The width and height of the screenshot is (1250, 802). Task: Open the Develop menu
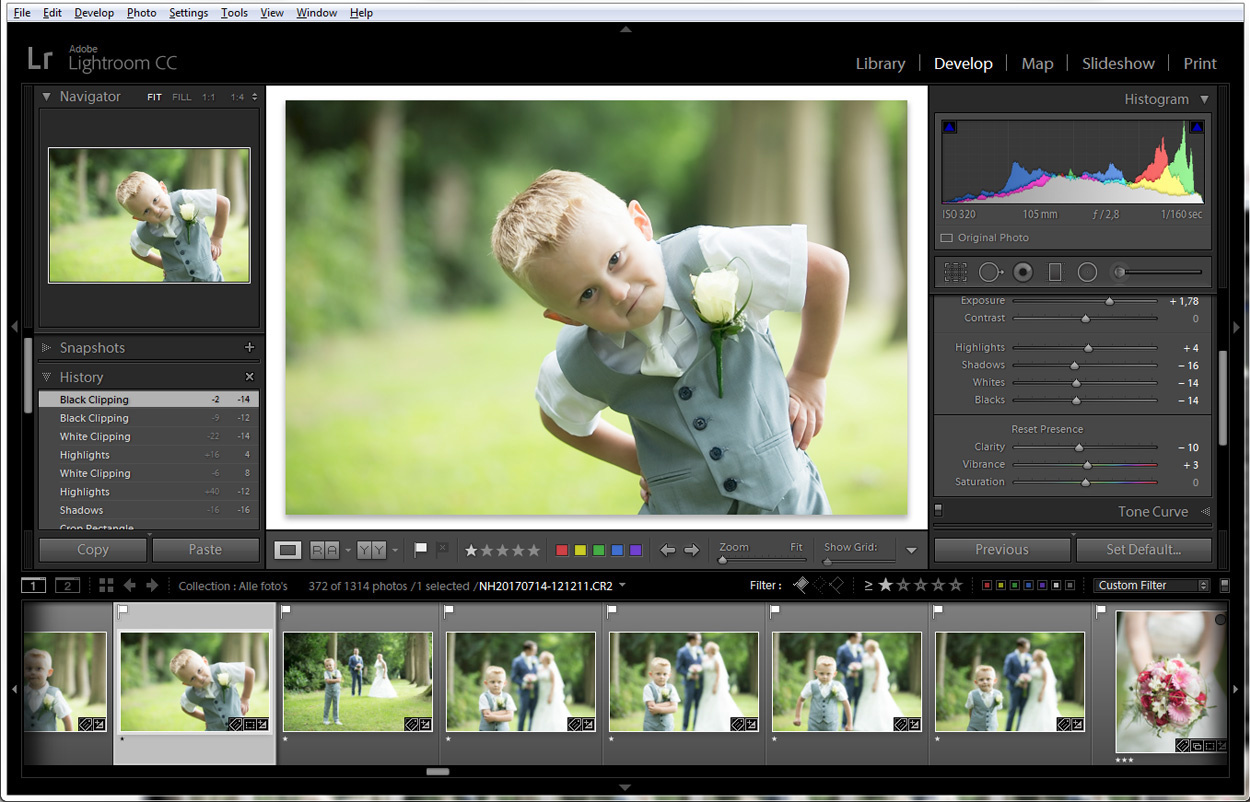click(94, 13)
